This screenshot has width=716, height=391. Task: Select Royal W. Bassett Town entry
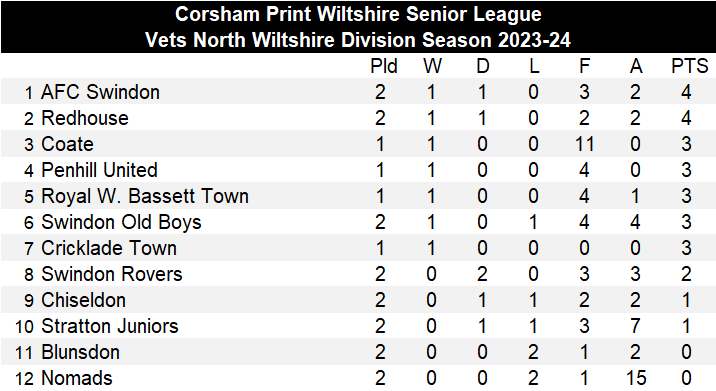click(x=145, y=196)
